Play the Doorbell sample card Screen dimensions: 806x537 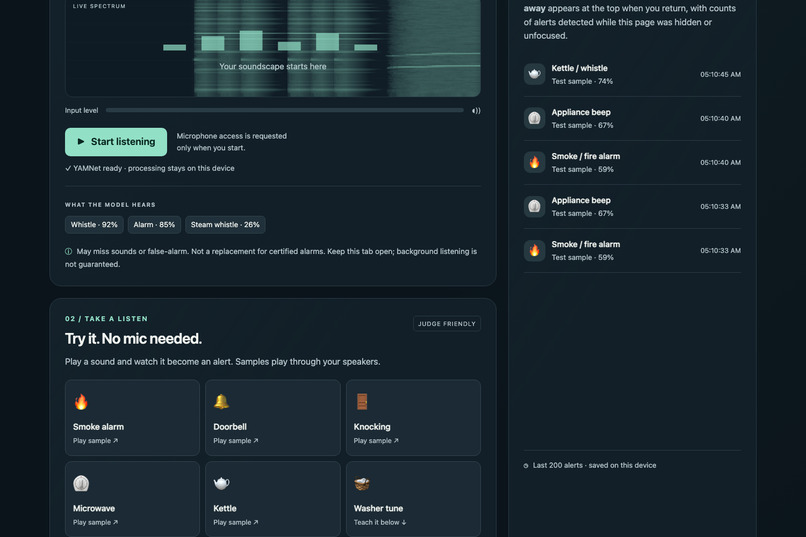(x=272, y=418)
